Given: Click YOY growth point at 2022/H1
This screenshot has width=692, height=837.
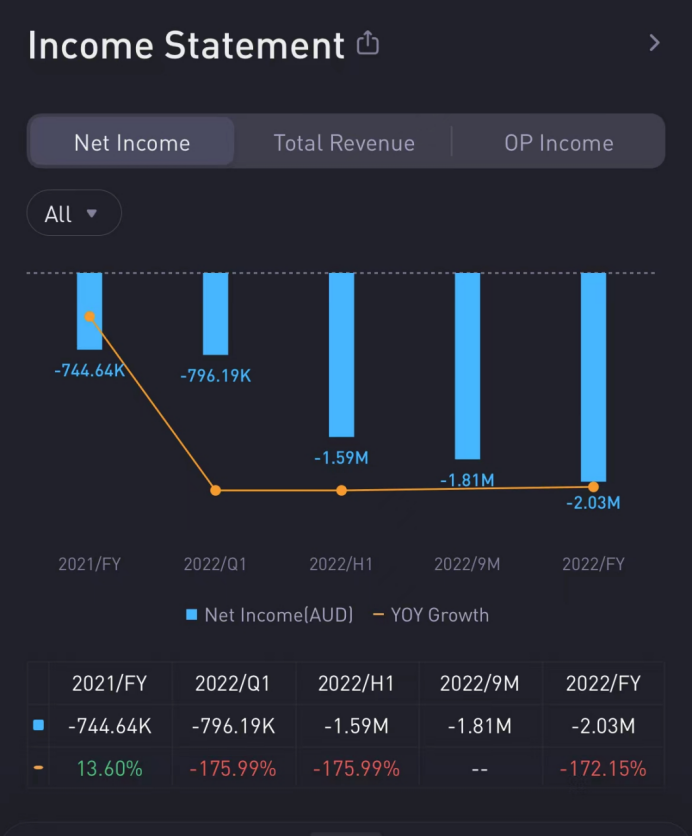Looking at the screenshot, I should (341, 490).
